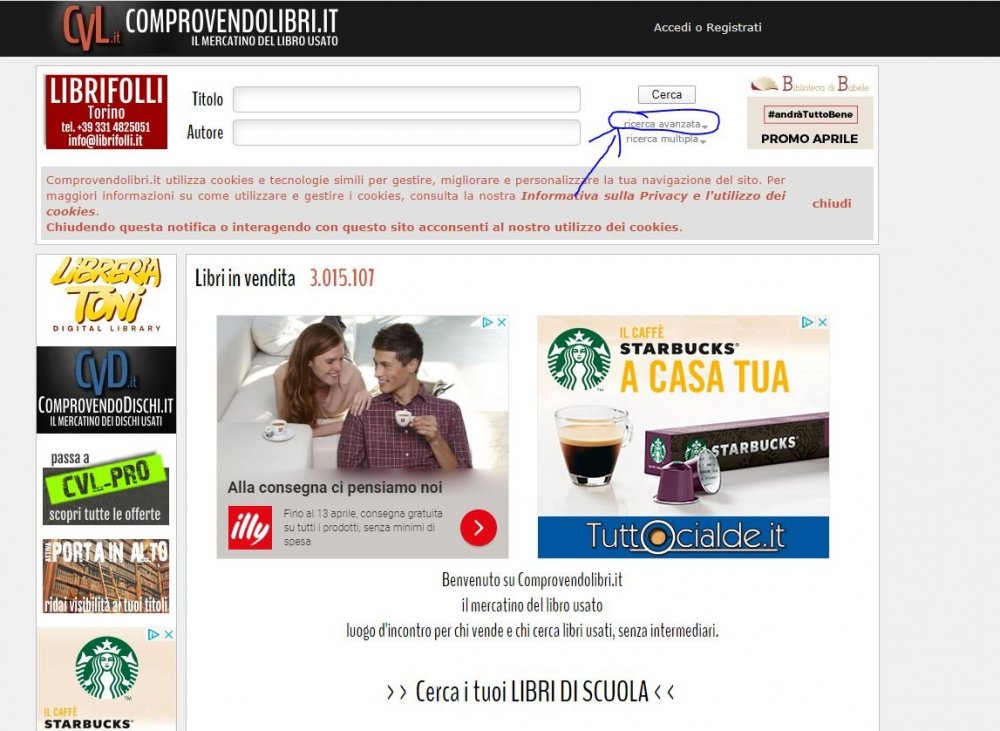This screenshot has width=1000, height=731.
Task: Close the sidebar Starbucks ad with its X
Action: (168, 635)
